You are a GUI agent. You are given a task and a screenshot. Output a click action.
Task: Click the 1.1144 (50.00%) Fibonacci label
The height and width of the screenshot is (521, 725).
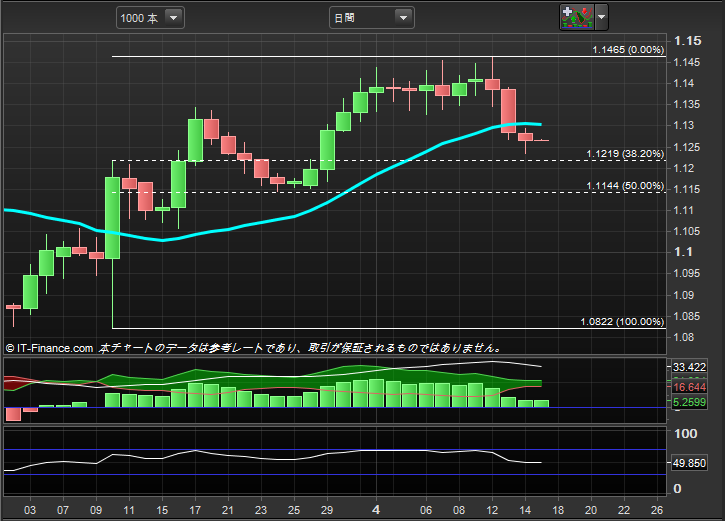pos(625,185)
